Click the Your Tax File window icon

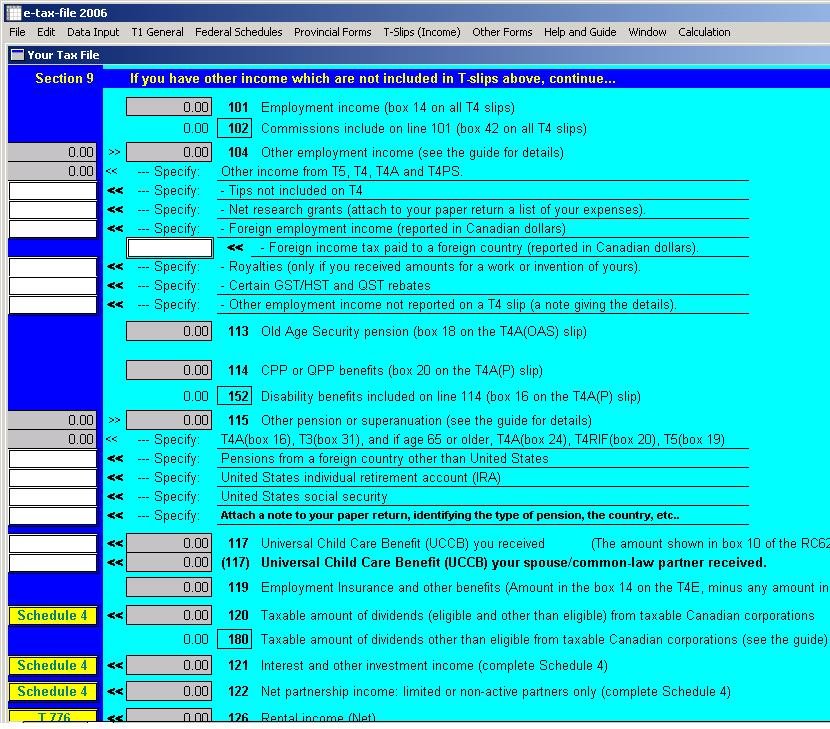[x=17, y=55]
